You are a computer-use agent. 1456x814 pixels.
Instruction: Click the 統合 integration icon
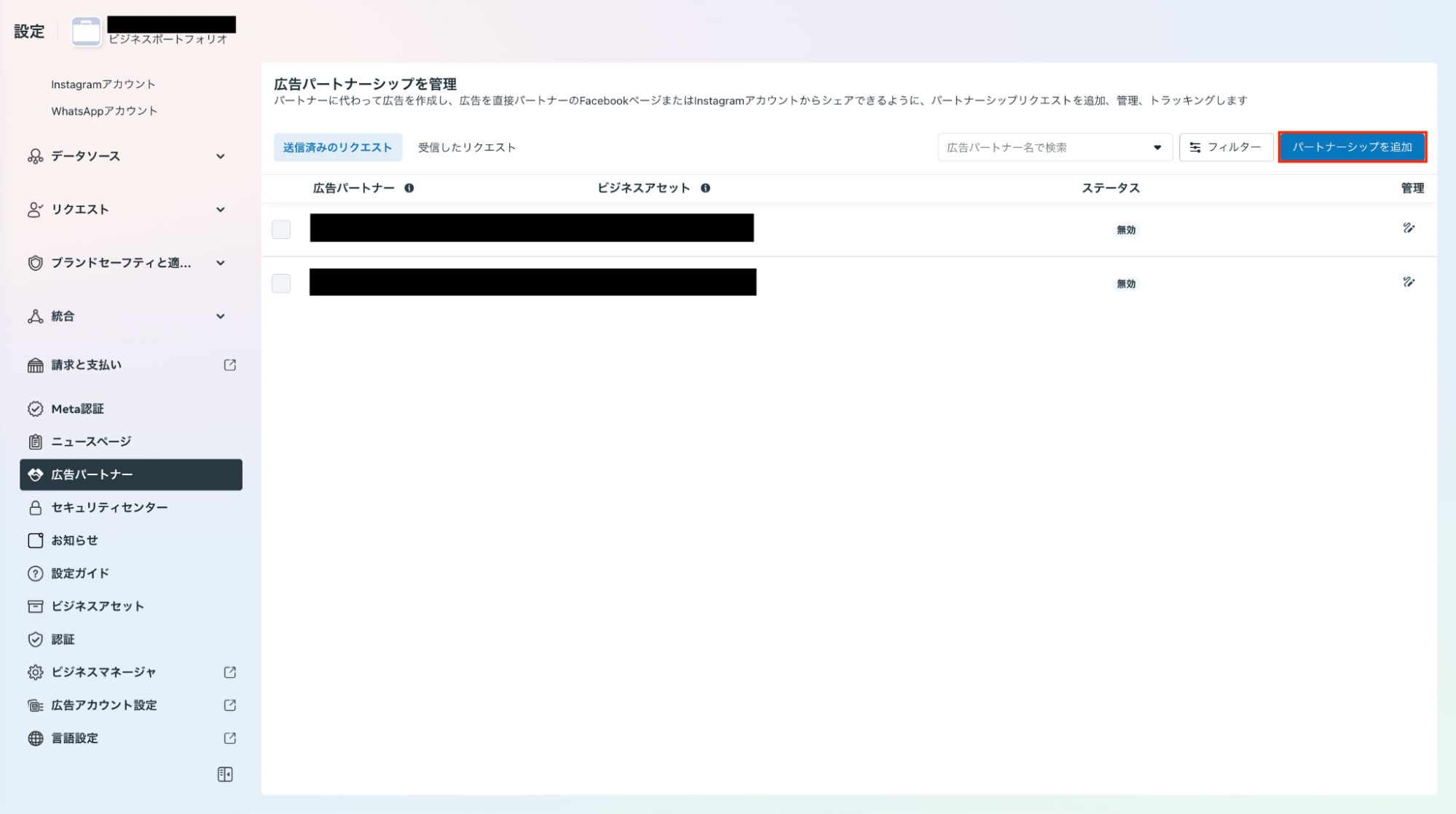click(35, 316)
